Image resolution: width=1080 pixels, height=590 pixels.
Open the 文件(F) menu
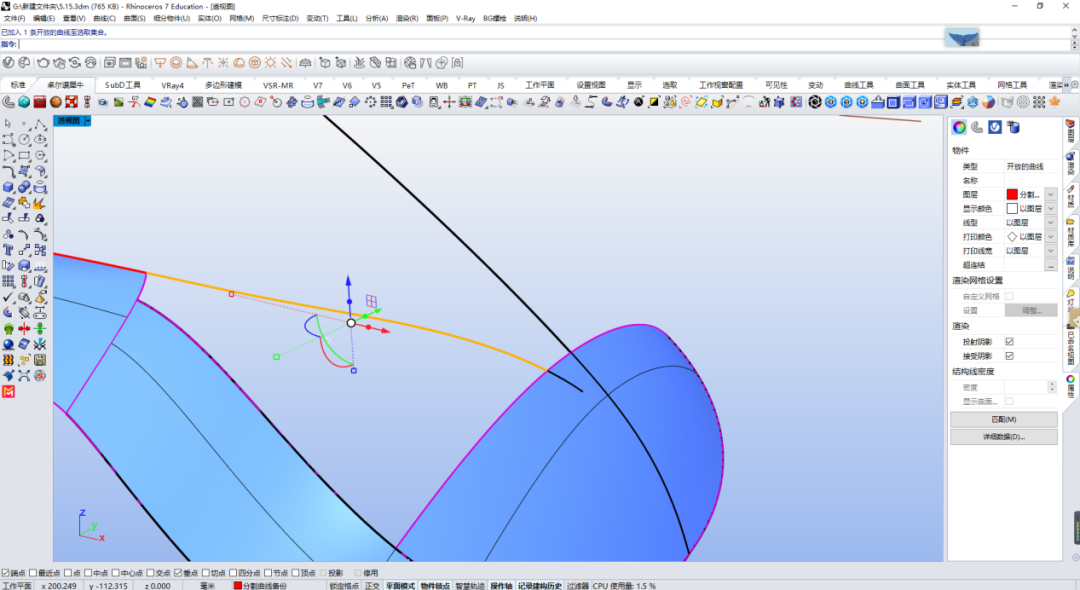pos(14,19)
